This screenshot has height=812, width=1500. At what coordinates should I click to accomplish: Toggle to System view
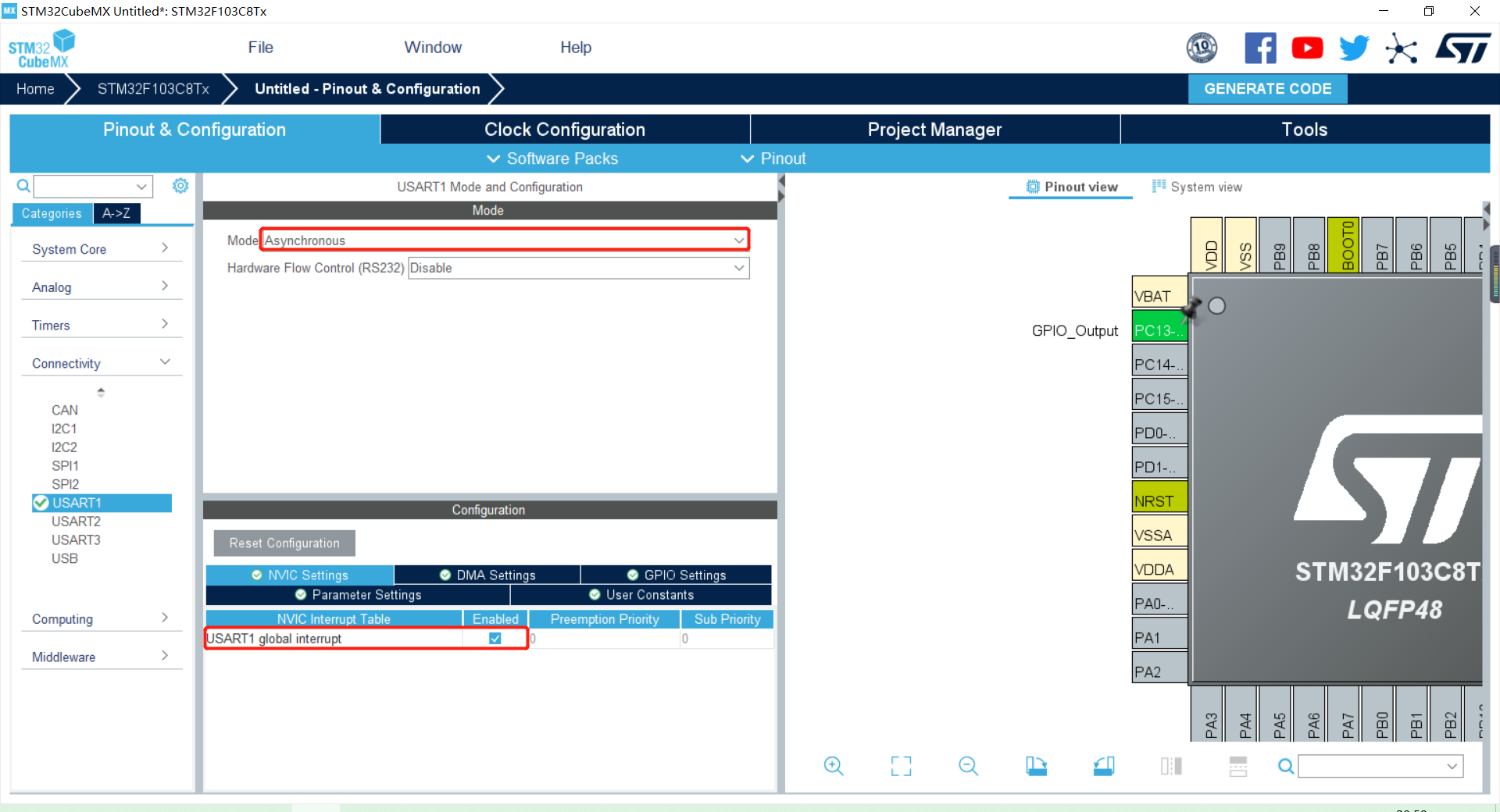click(x=1198, y=187)
